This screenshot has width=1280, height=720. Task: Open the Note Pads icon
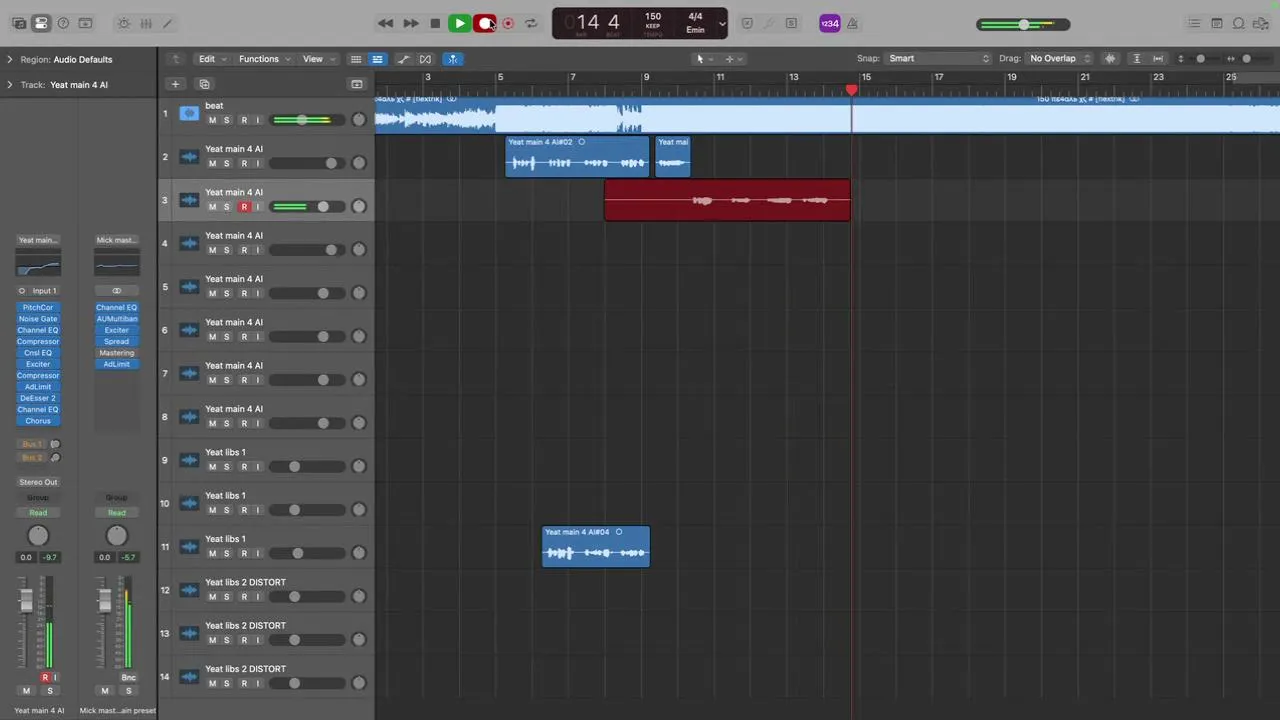click(1217, 23)
